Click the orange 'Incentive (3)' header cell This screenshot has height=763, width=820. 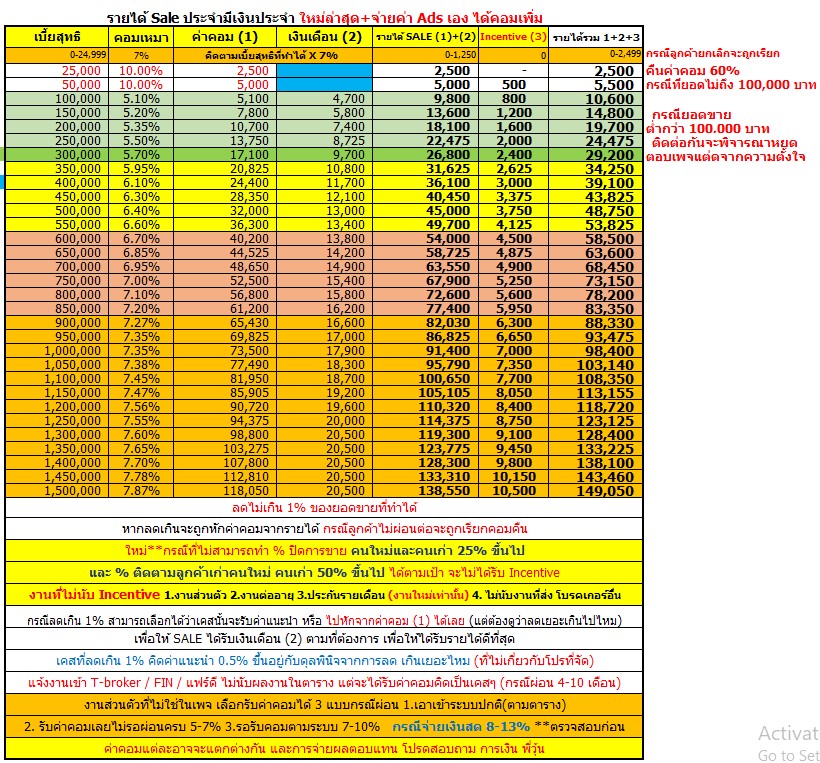513,37
